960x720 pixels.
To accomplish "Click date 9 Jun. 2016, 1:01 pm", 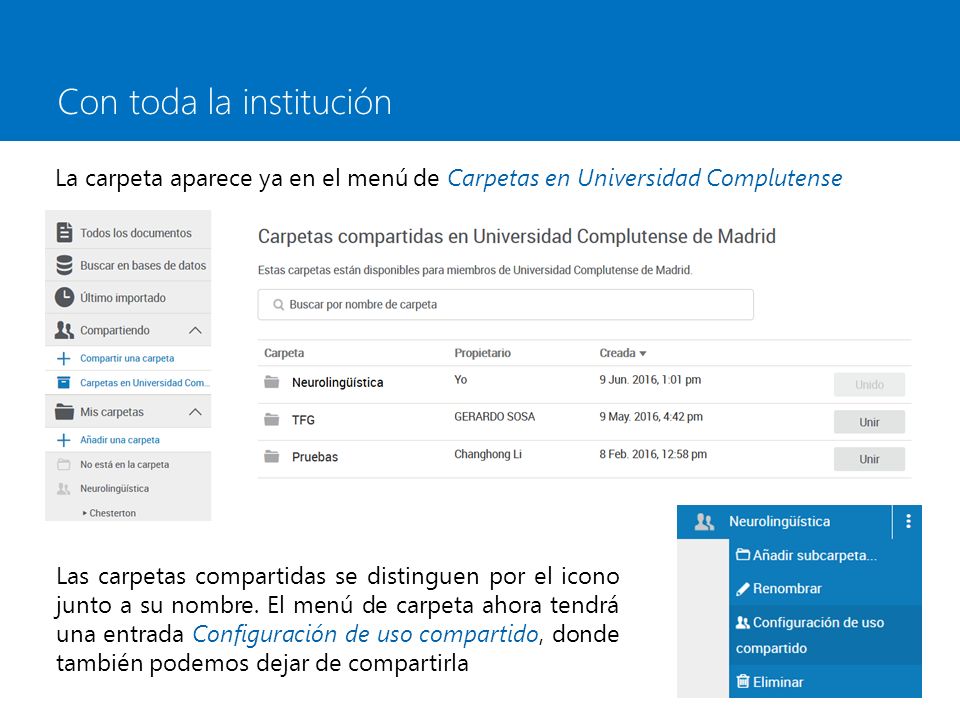I will click(x=650, y=380).
